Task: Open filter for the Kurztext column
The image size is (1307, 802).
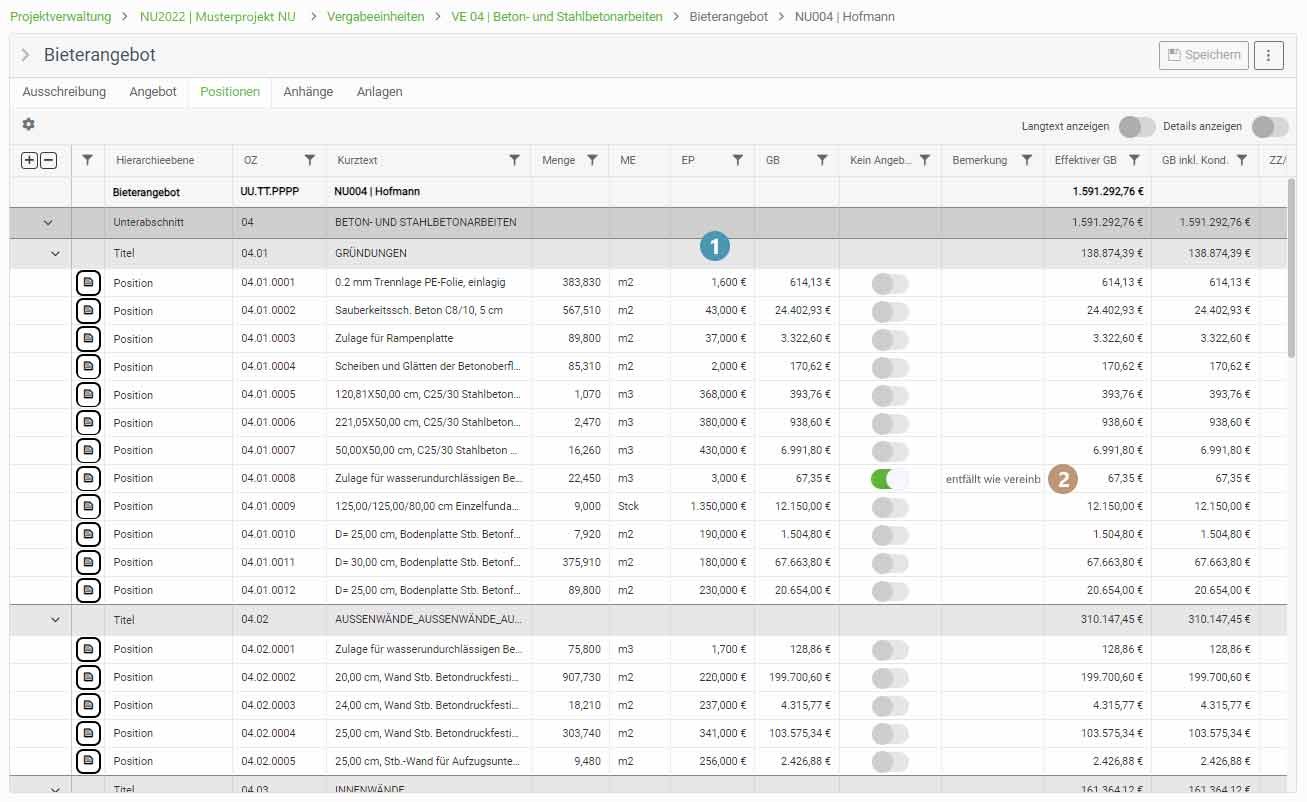Action: (515, 160)
